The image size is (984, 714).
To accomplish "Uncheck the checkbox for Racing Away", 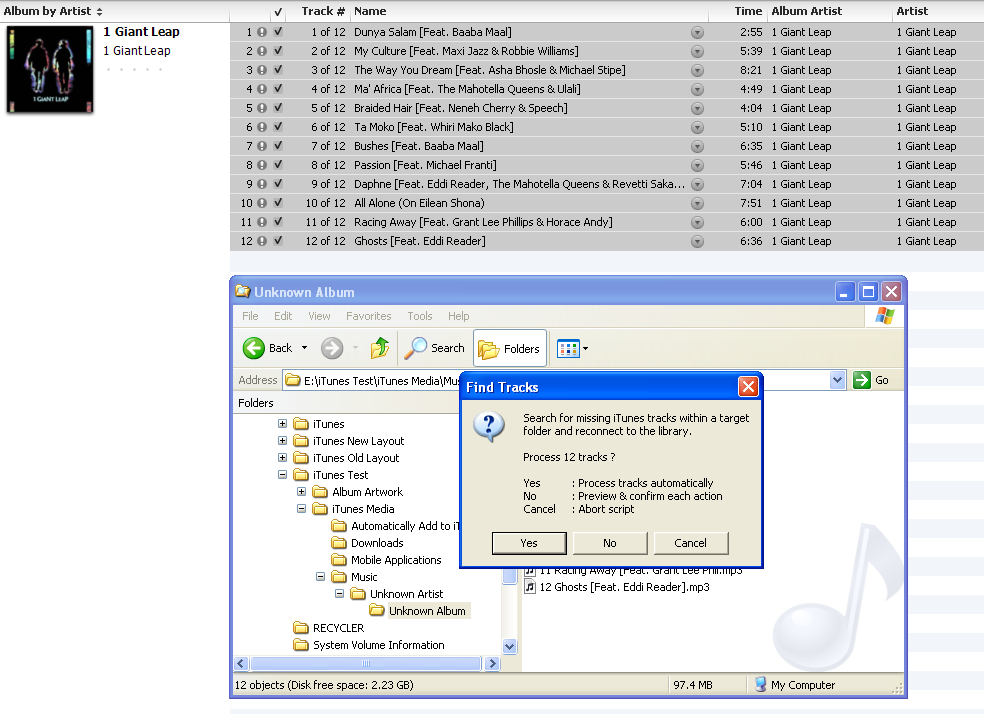I will pos(278,221).
